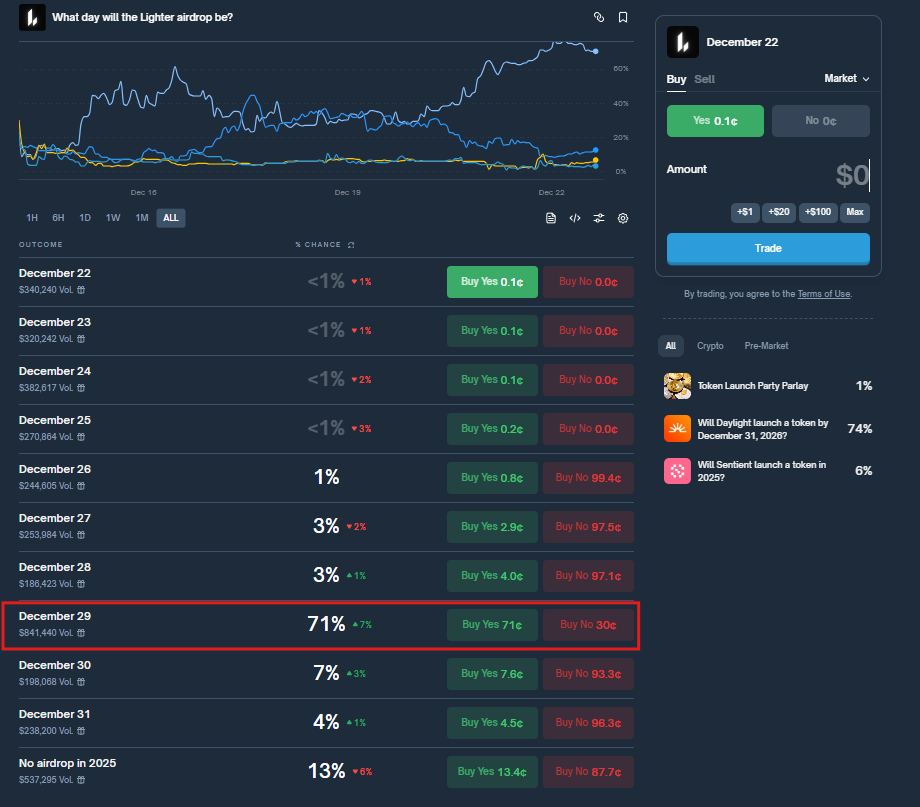Bookmark this market
920x807 pixels.
click(x=623, y=17)
